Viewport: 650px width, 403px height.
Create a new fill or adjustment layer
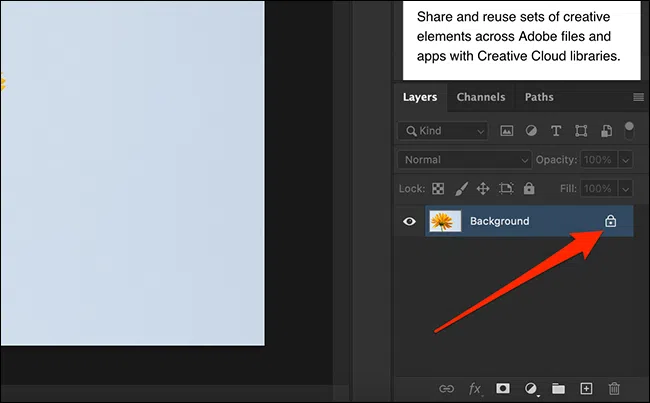[x=531, y=388]
